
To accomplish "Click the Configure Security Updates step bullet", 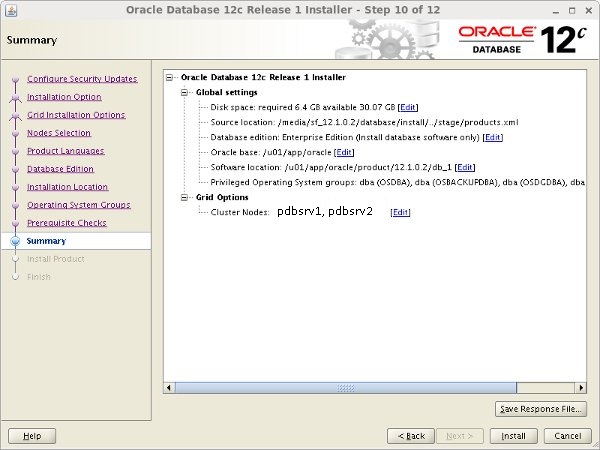I will coord(15,79).
